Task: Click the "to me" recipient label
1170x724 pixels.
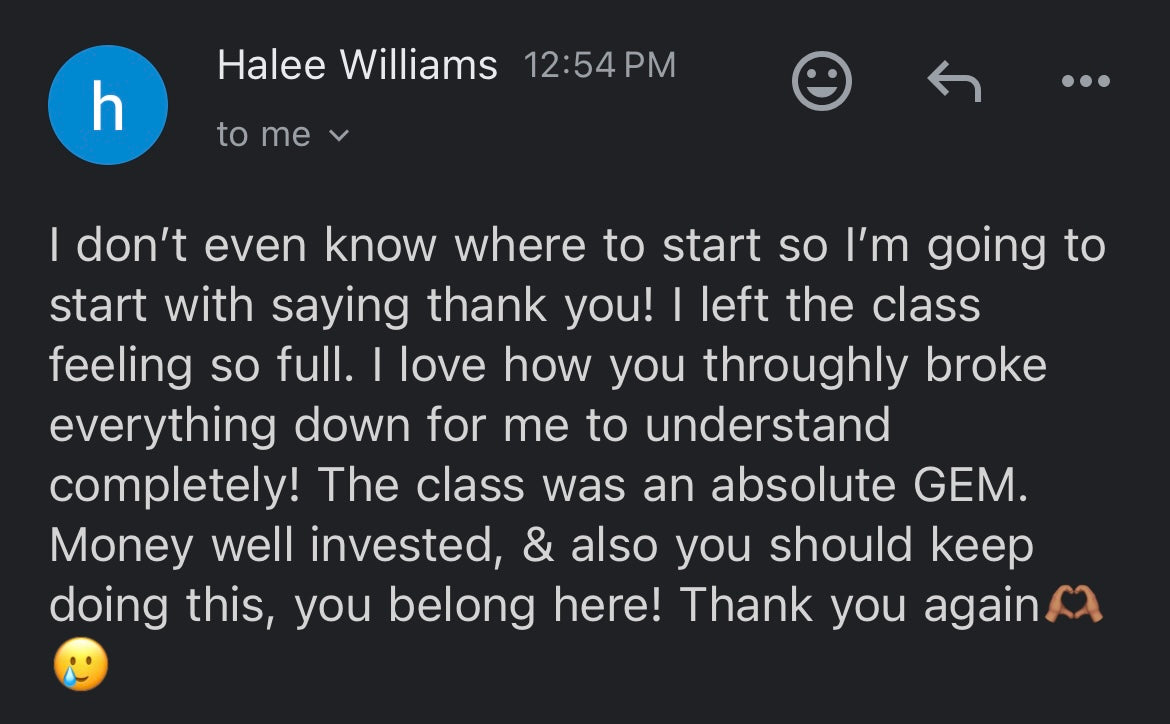Action: coord(263,134)
